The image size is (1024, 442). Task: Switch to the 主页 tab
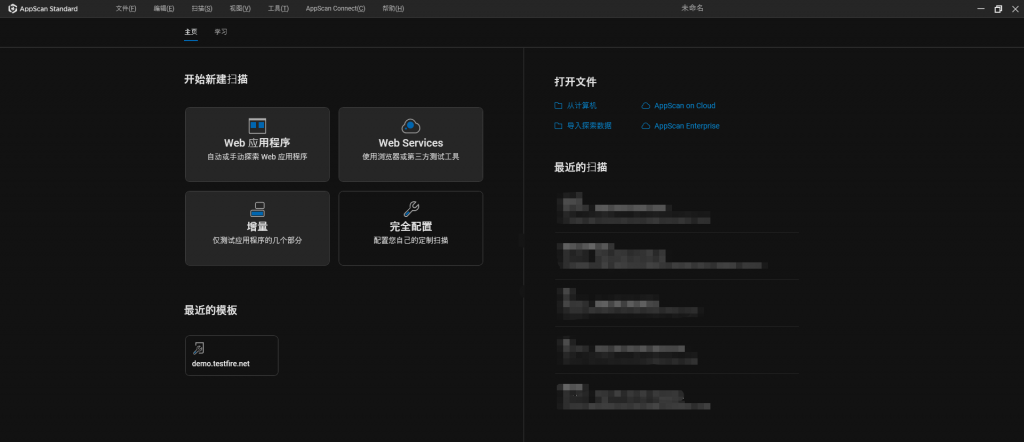click(191, 32)
